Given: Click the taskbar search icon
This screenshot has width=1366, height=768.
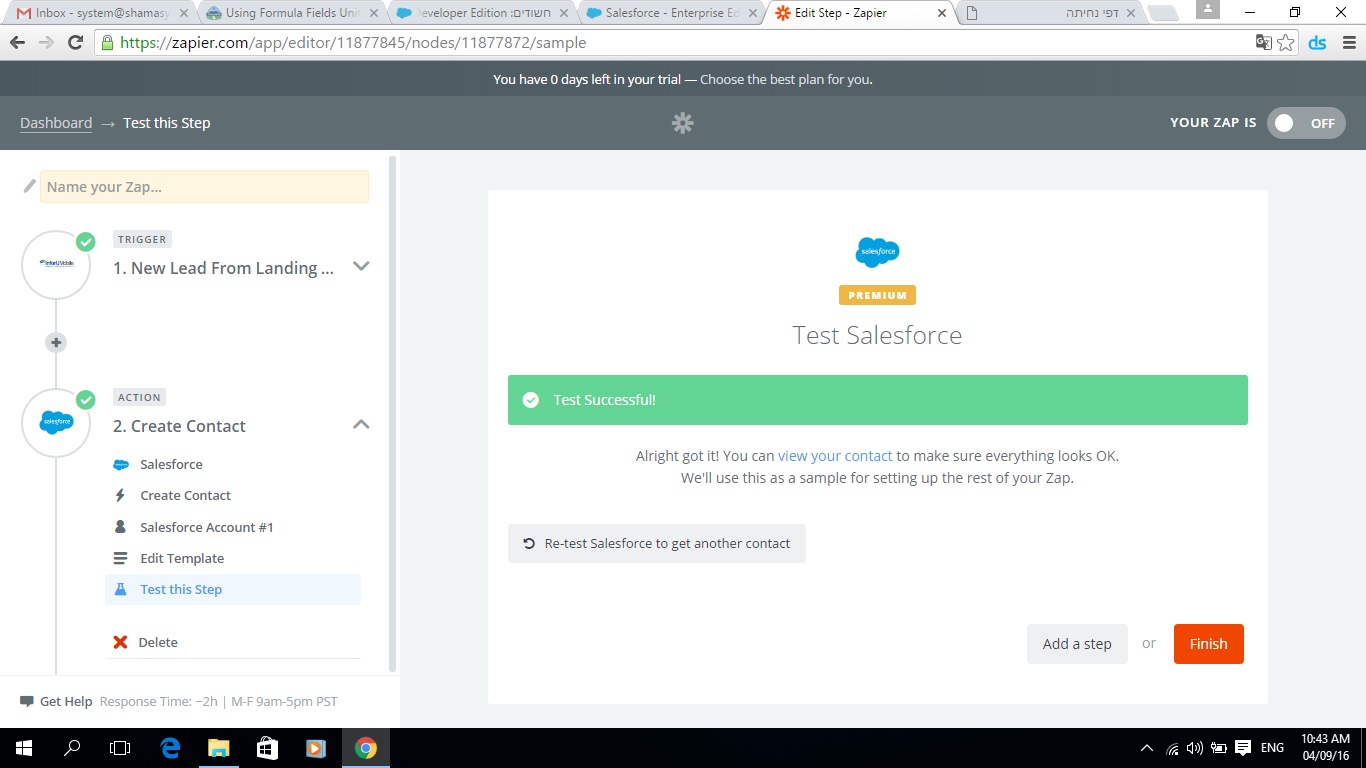Looking at the screenshot, I should tap(72, 748).
